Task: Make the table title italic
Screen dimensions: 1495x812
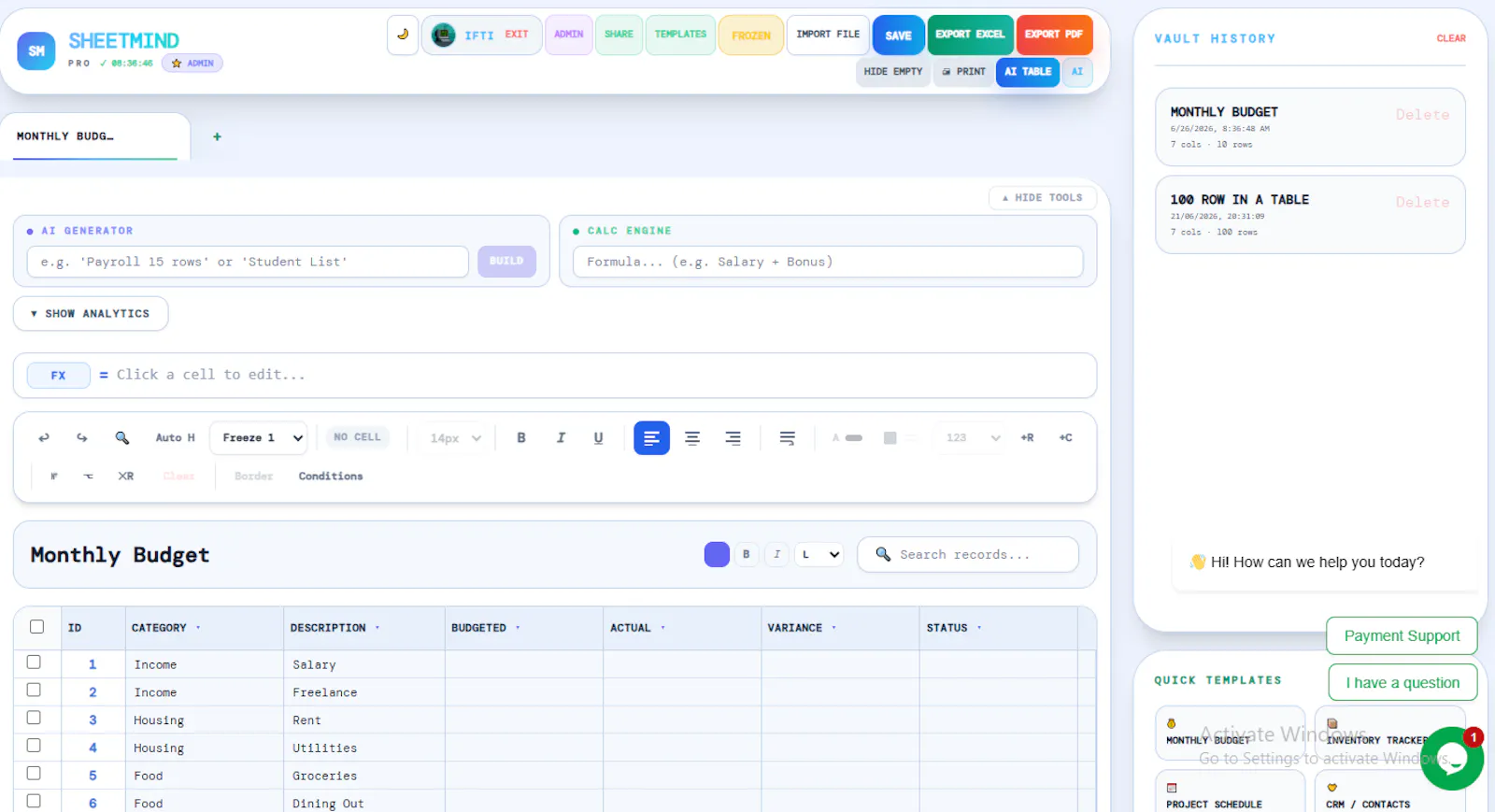Action: point(776,554)
